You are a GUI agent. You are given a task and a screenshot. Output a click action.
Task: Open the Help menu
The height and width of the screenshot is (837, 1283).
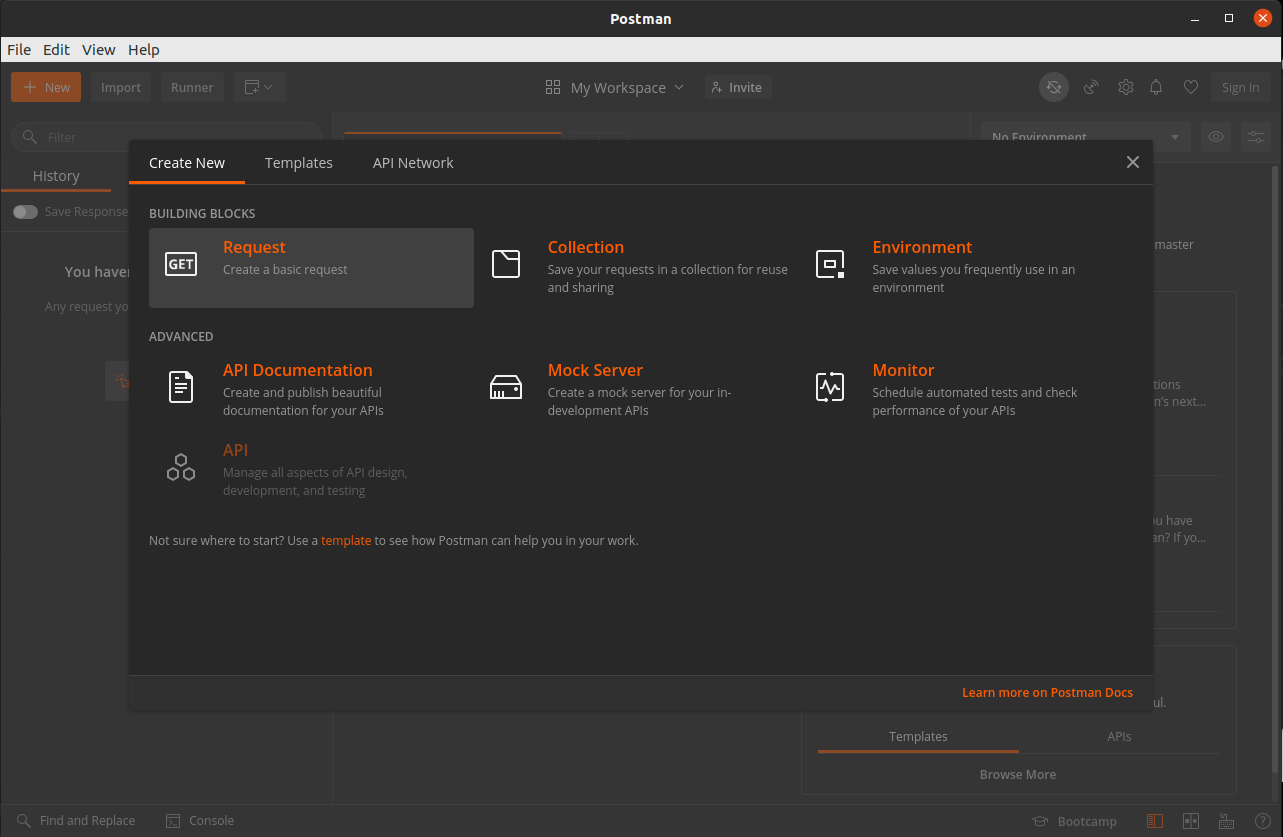[x=144, y=49]
